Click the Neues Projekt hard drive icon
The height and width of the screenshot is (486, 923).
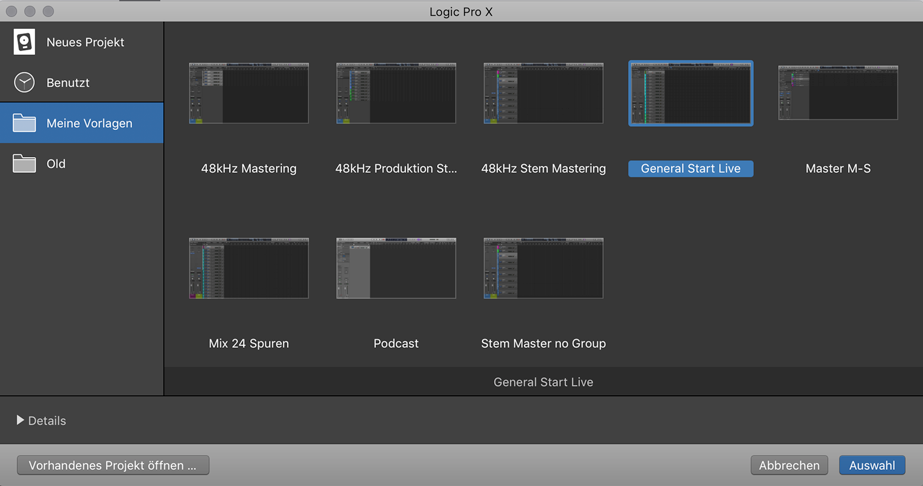[x=24, y=42]
